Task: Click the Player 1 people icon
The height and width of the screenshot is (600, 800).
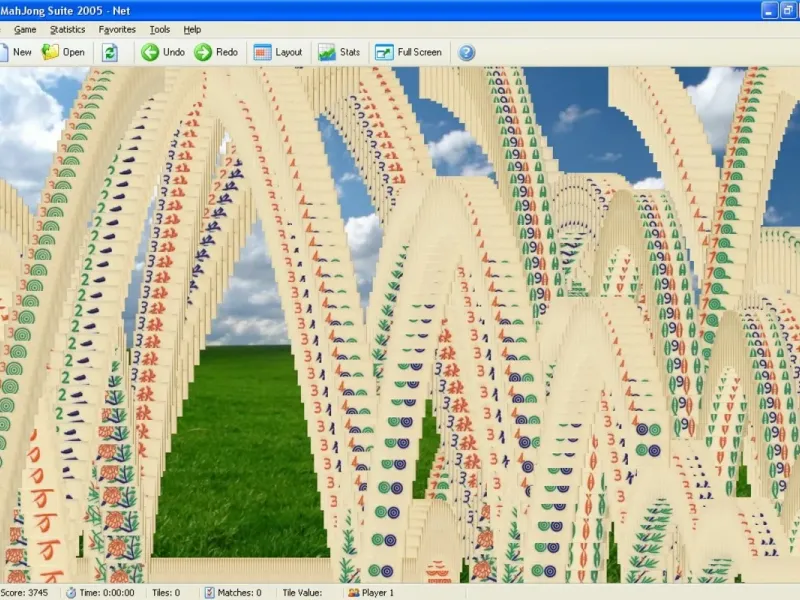Action: click(x=354, y=592)
